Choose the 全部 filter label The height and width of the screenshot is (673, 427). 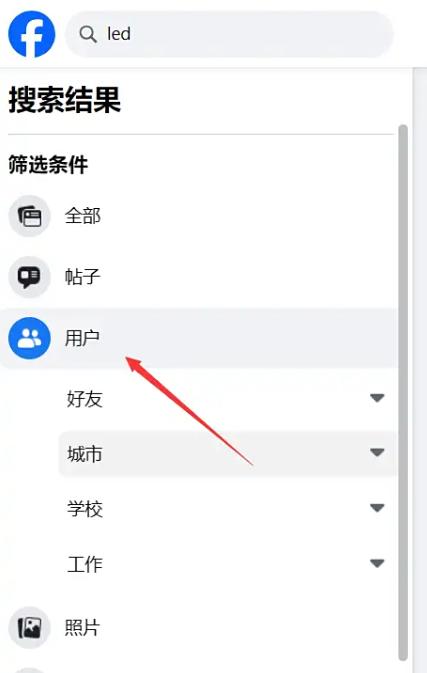[83, 216]
